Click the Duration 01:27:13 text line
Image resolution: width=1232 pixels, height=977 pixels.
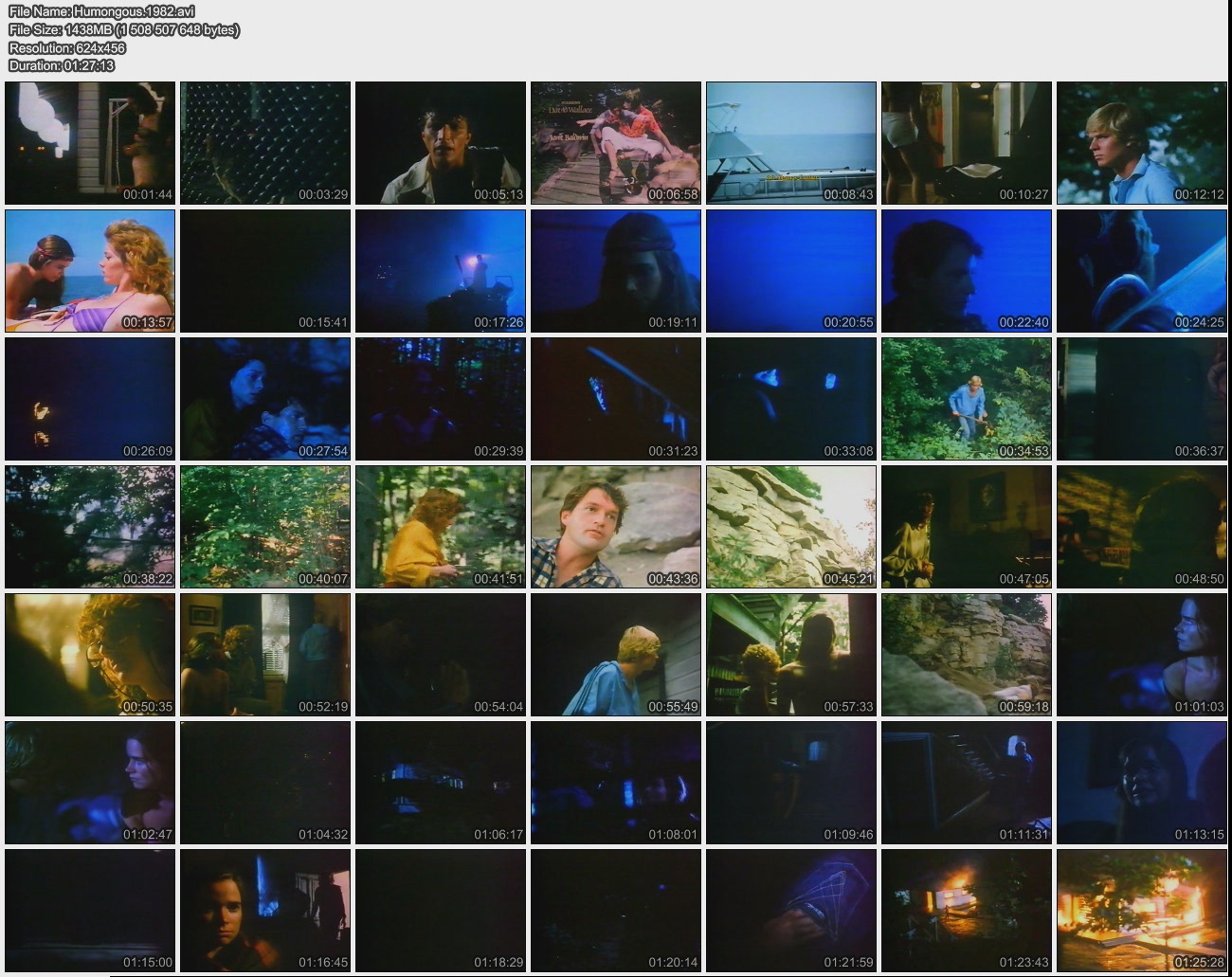(x=62, y=65)
